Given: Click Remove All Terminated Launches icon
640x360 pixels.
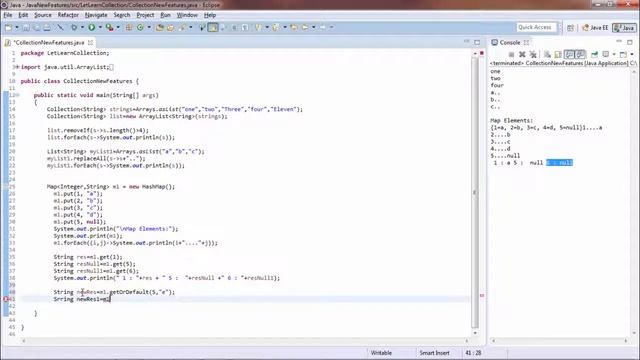Looking at the screenshot, I should (533, 54).
